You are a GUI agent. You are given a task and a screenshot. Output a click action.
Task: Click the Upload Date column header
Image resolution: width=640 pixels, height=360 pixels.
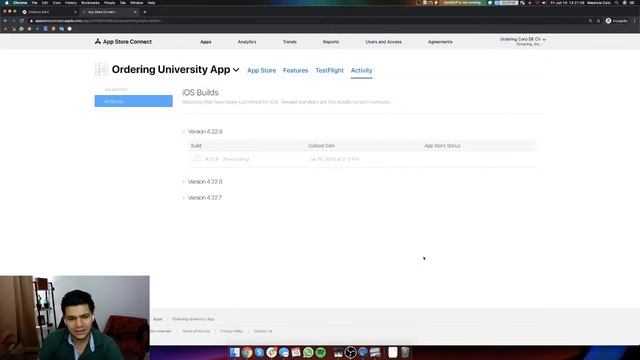click(322, 146)
